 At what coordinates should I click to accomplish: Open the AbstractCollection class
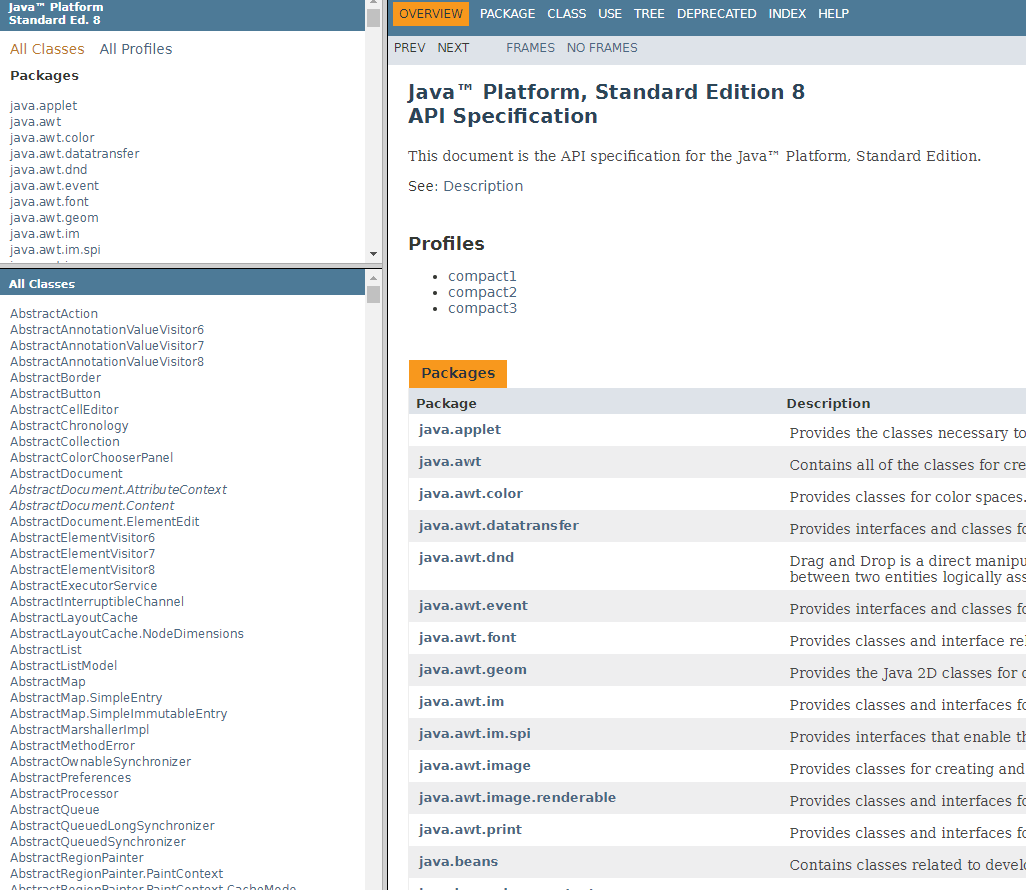(x=64, y=442)
